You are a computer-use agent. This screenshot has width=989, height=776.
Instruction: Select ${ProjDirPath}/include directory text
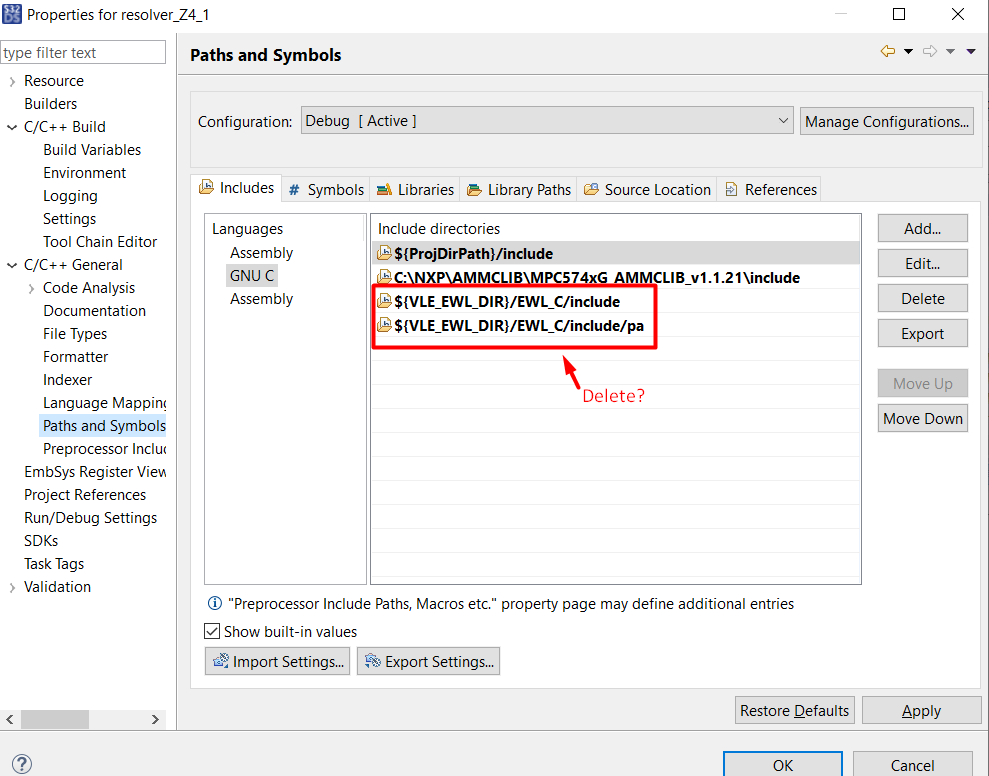tap(474, 254)
